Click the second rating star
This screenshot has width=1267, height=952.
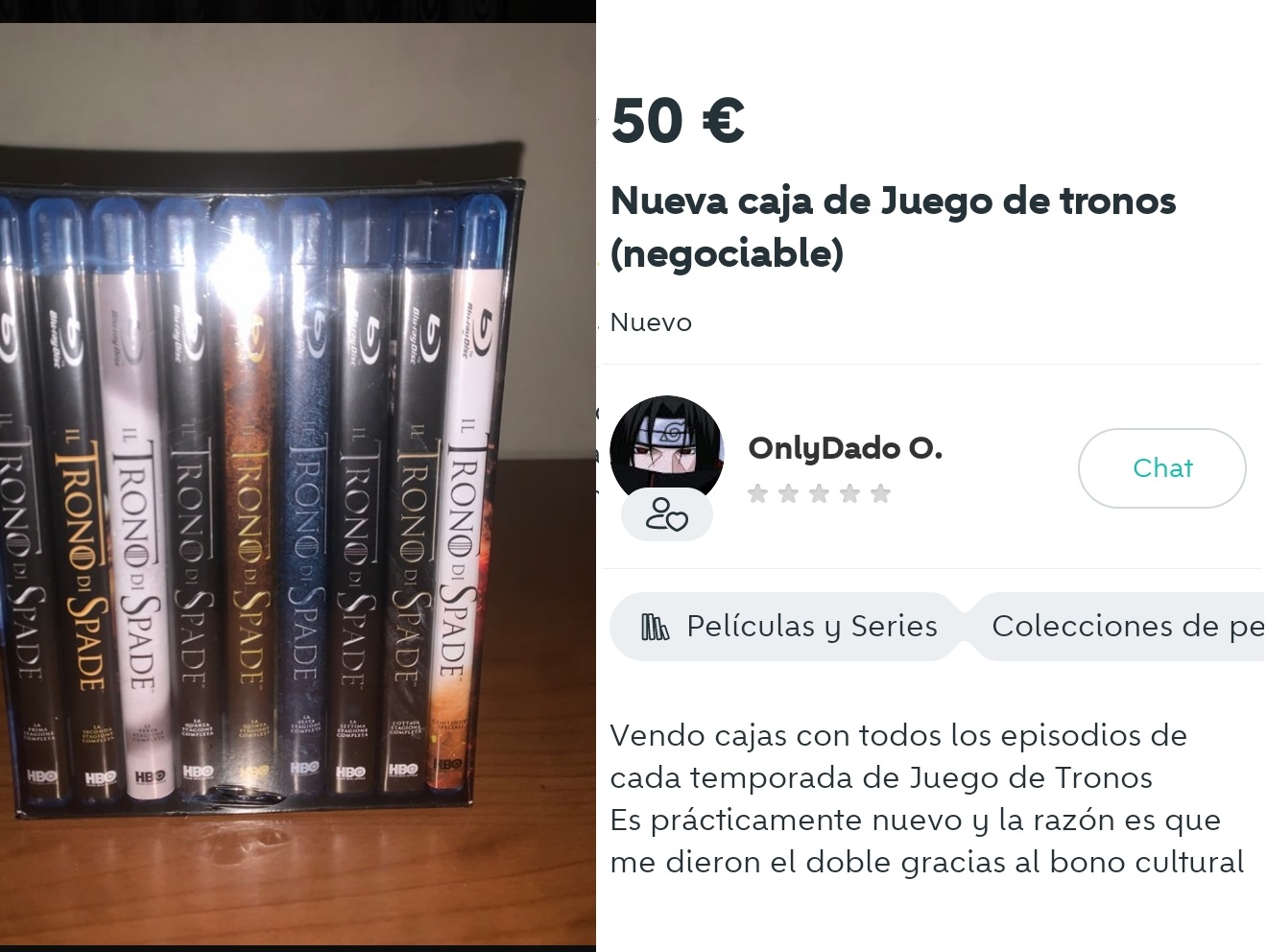789,494
